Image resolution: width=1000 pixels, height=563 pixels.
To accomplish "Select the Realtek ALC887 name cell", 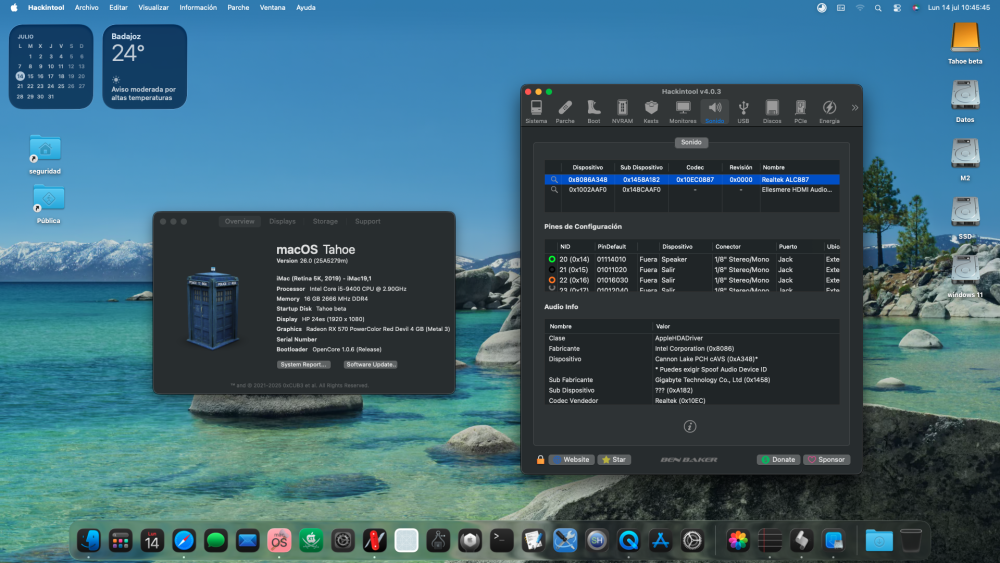I will tap(785, 180).
